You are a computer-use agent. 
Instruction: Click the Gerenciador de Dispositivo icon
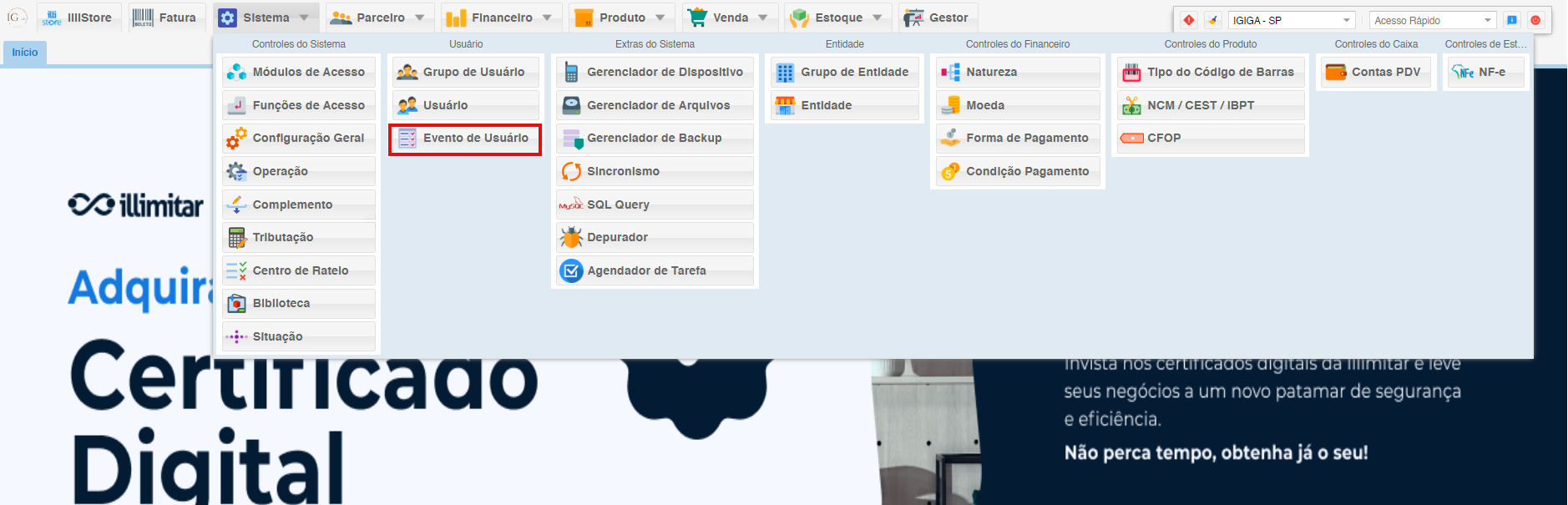tap(571, 72)
